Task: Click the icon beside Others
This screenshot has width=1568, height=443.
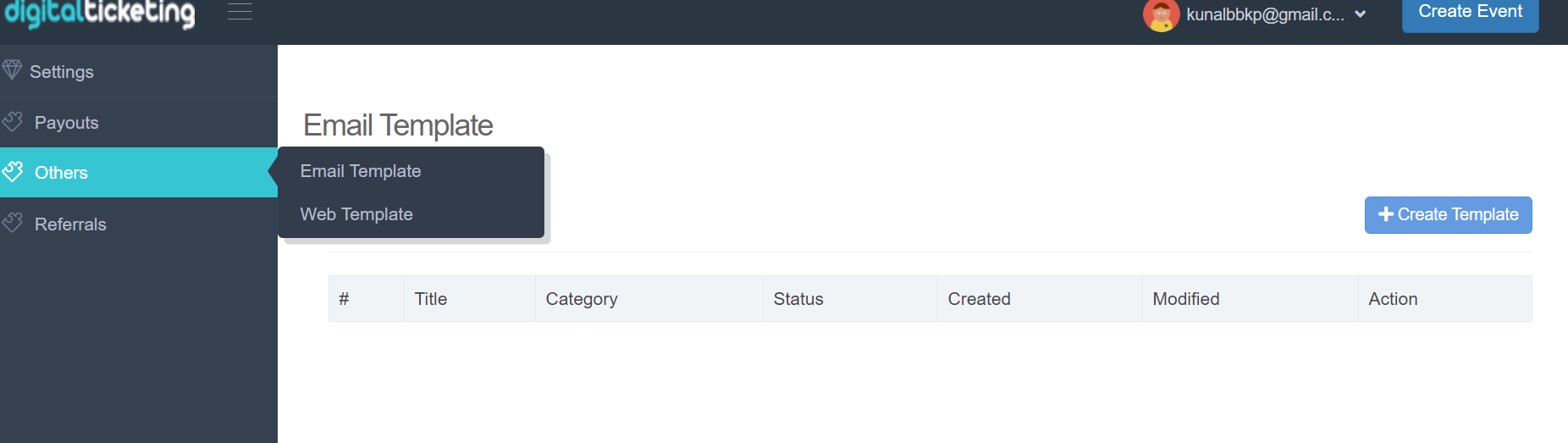Action: [x=12, y=171]
